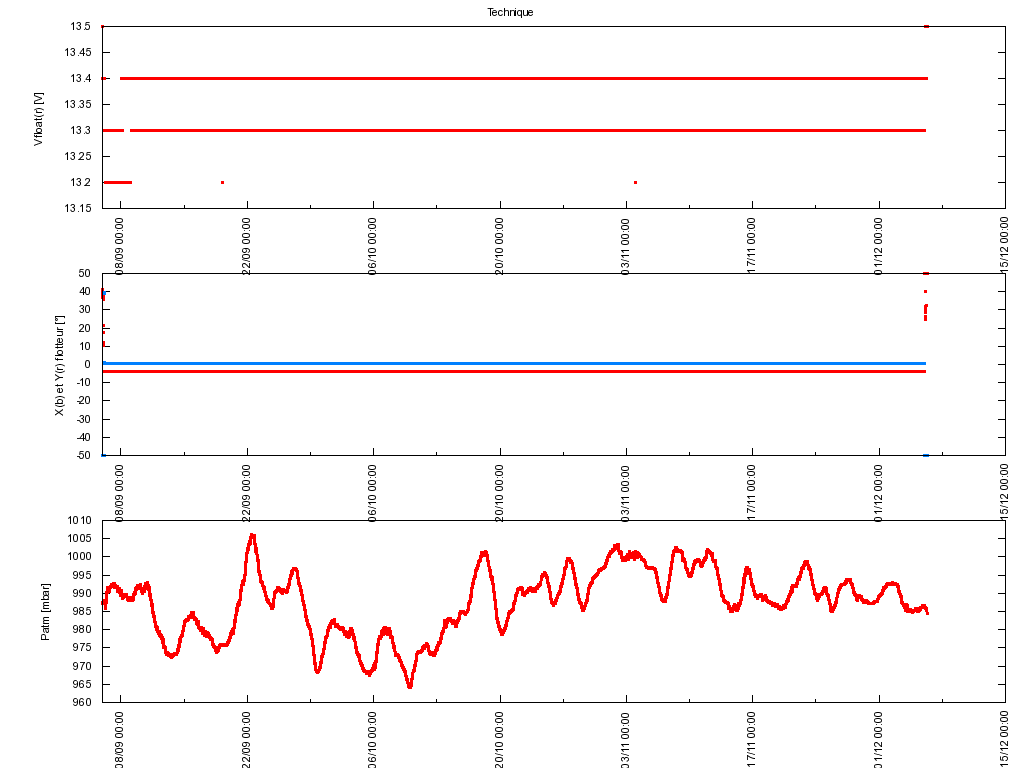Click the 'Technique' chart title

(510, 12)
